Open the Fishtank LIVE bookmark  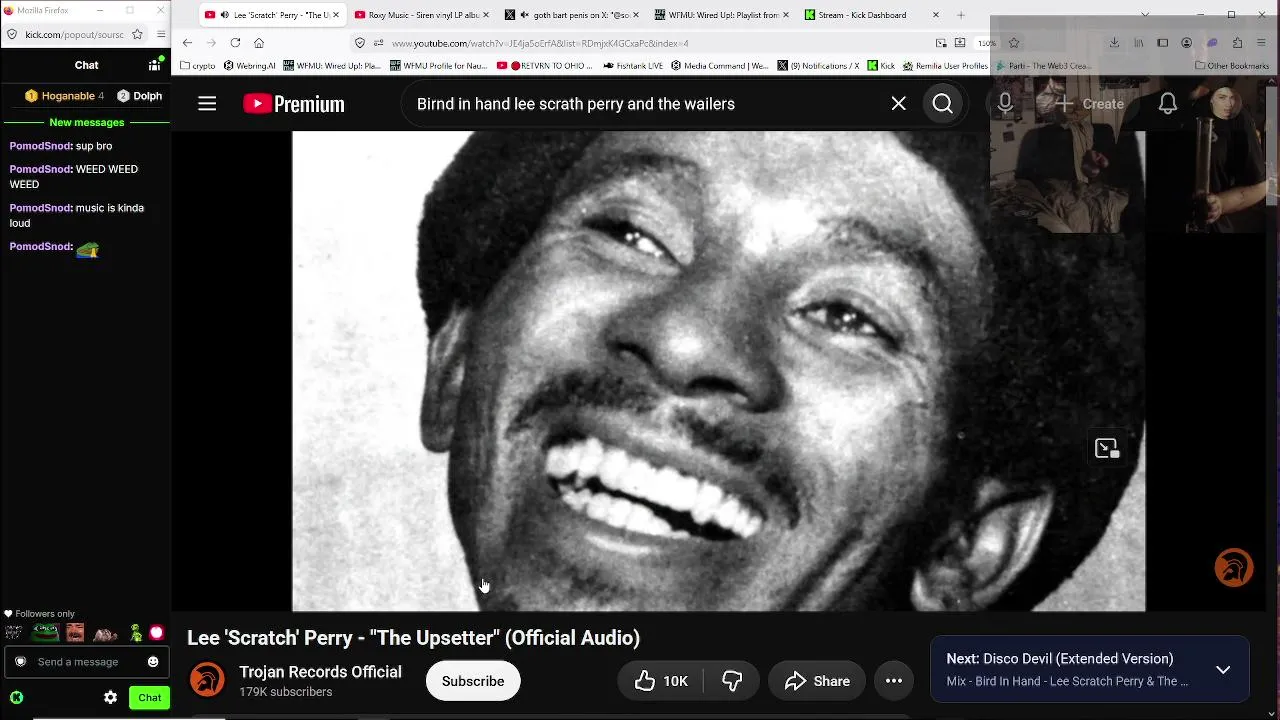[x=633, y=66]
